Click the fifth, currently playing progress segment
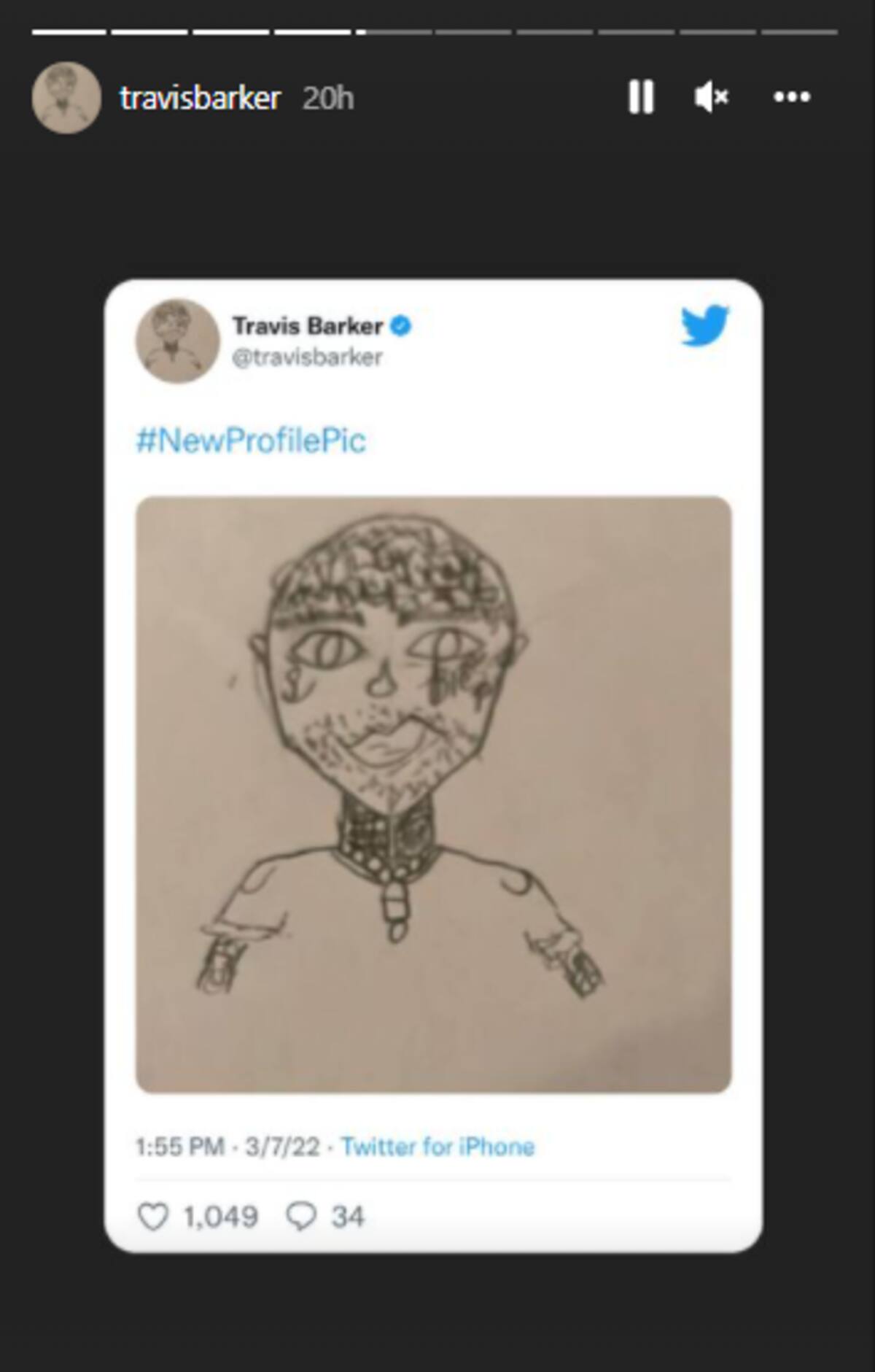 [x=394, y=32]
